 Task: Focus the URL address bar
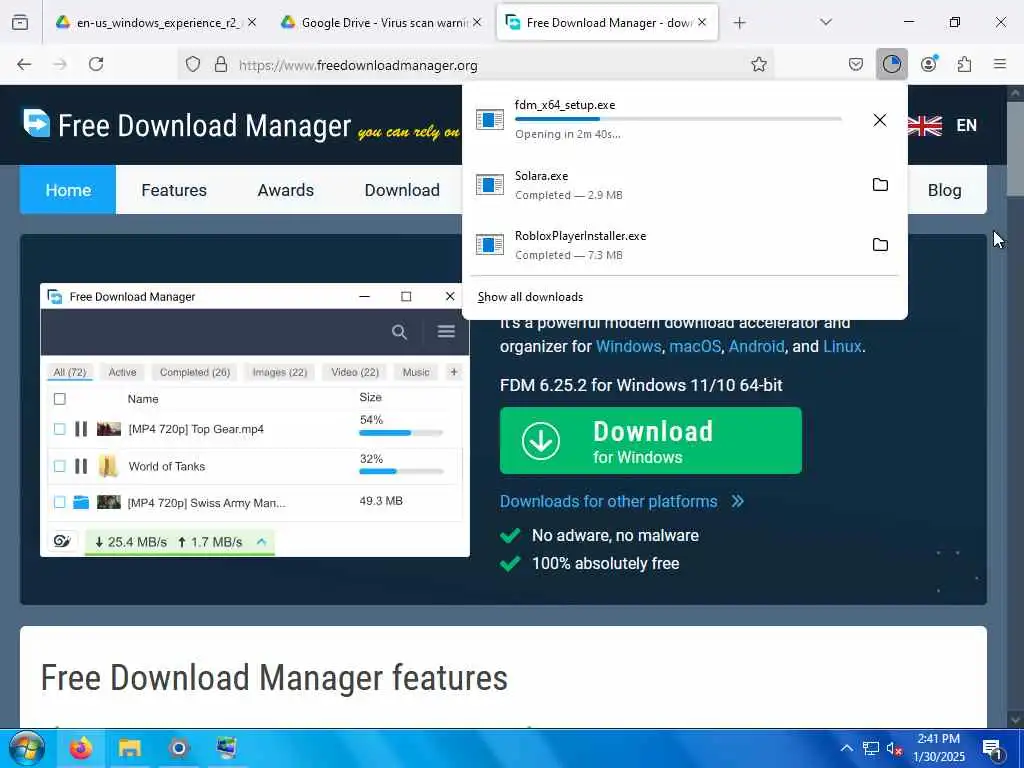[475, 64]
